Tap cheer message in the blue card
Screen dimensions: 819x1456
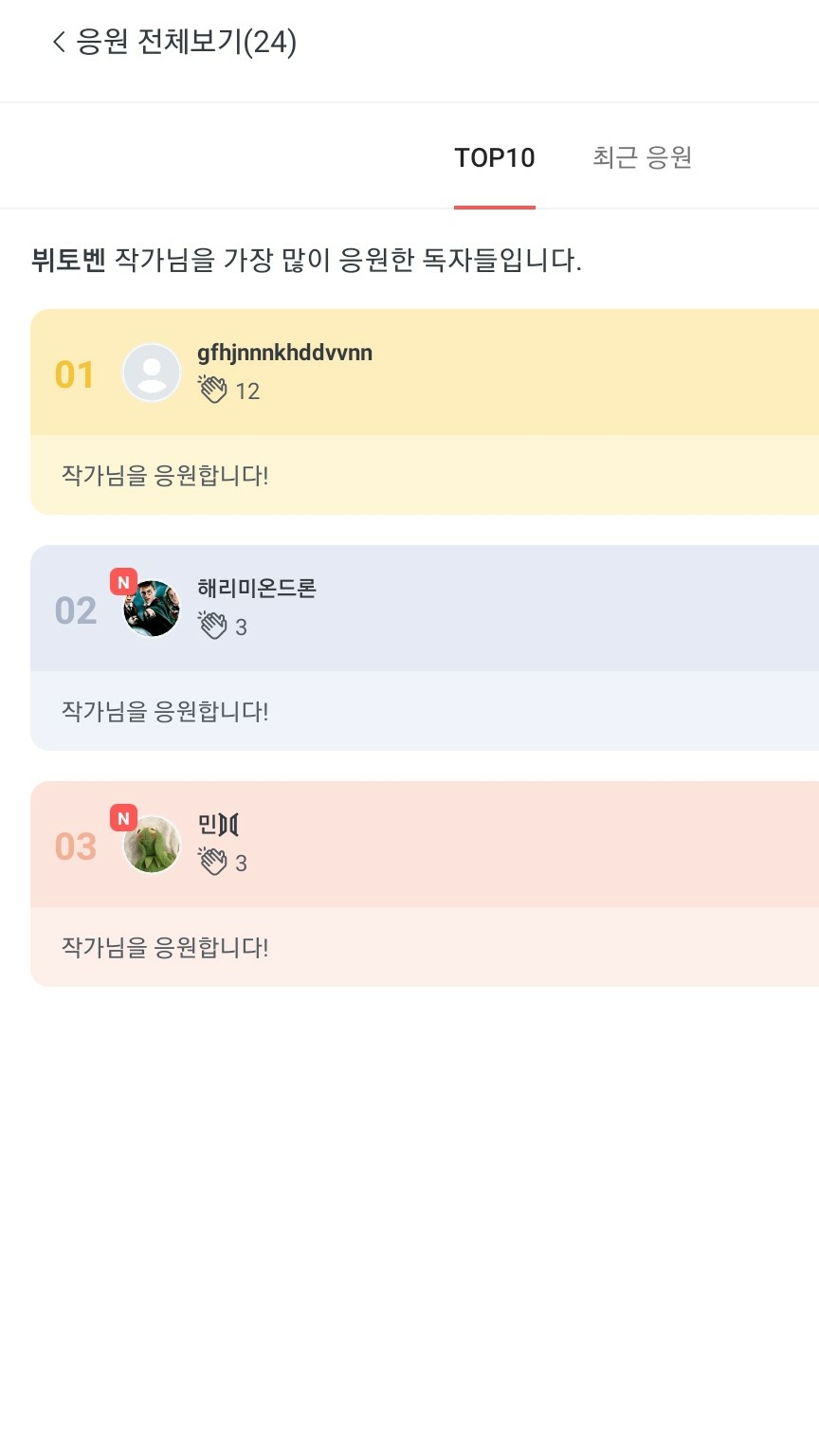coord(165,711)
